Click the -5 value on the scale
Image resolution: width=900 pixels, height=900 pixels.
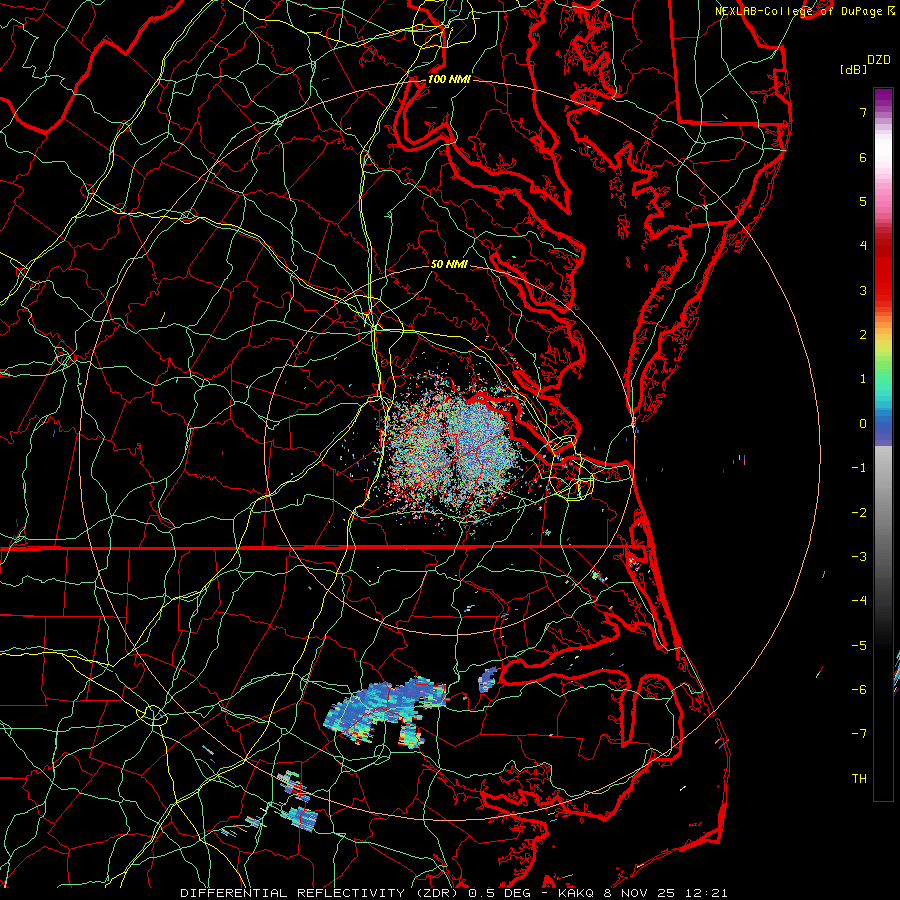[x=859, y=646]
